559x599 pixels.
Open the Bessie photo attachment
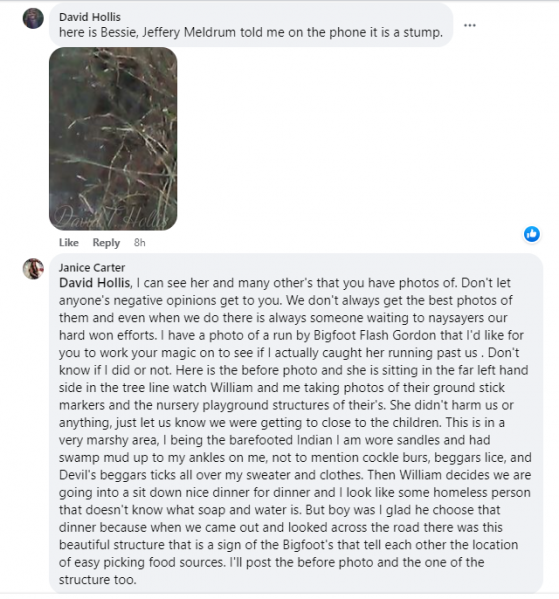[x=113, y=139]
